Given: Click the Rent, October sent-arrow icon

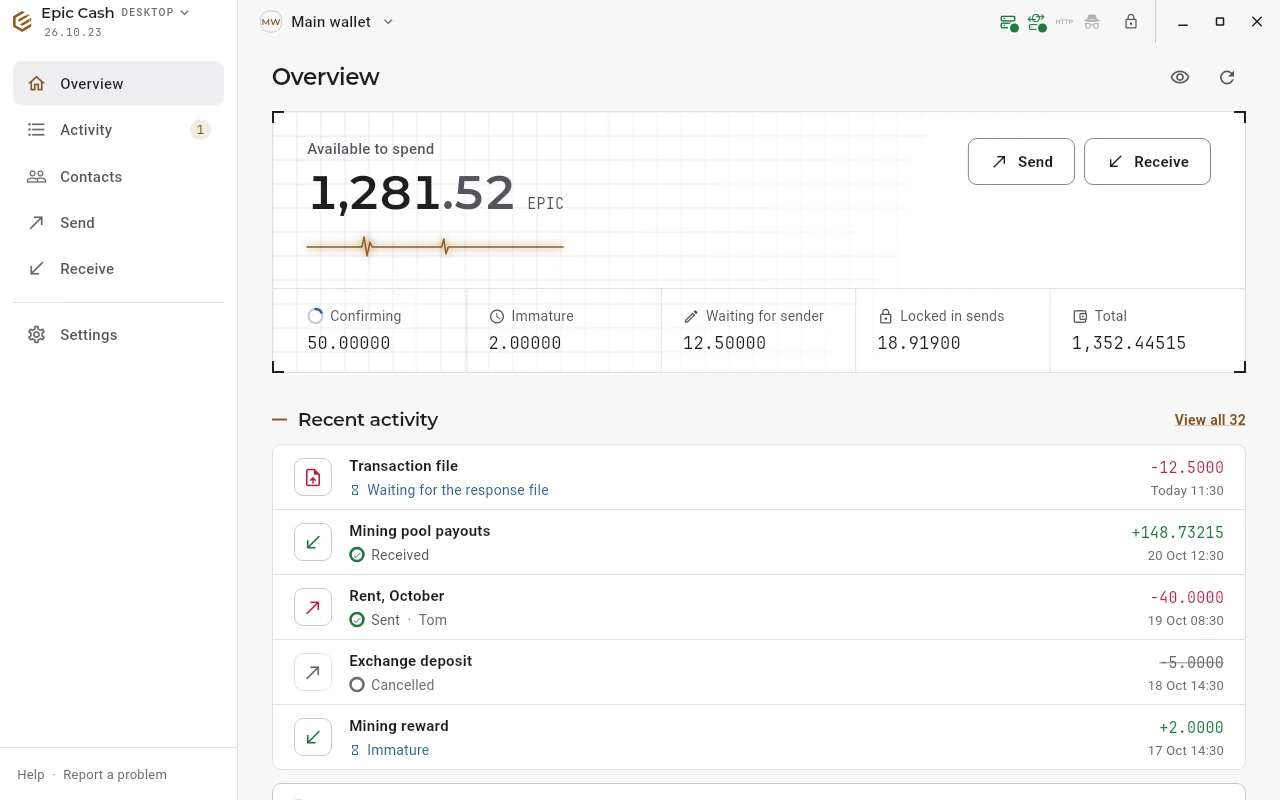Looking at the screenshot, I should coord(313,607).
